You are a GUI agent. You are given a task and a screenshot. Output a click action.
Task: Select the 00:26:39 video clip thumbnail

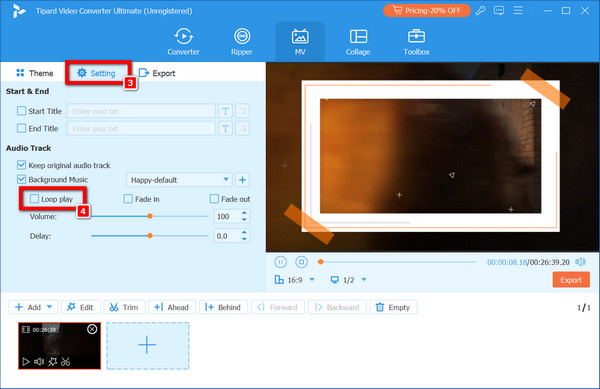(x=59, y=345)
